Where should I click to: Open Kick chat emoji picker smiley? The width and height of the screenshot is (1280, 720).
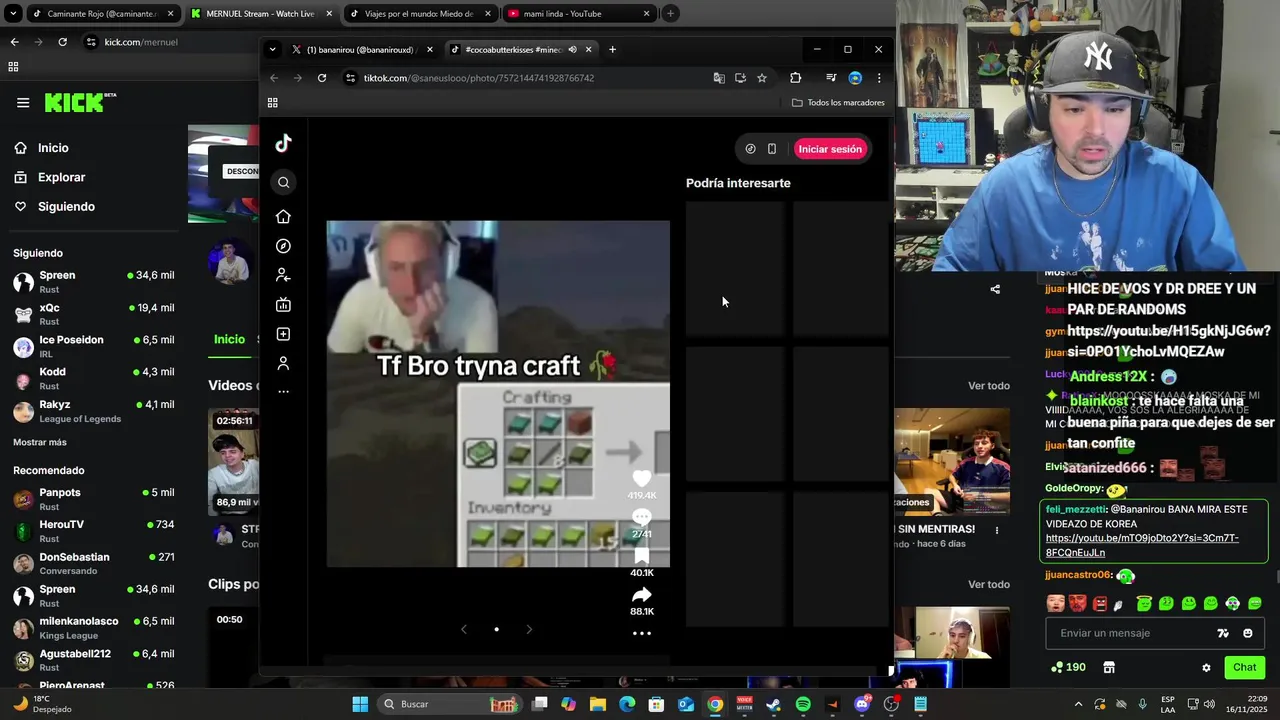(x=1248, y=633)
